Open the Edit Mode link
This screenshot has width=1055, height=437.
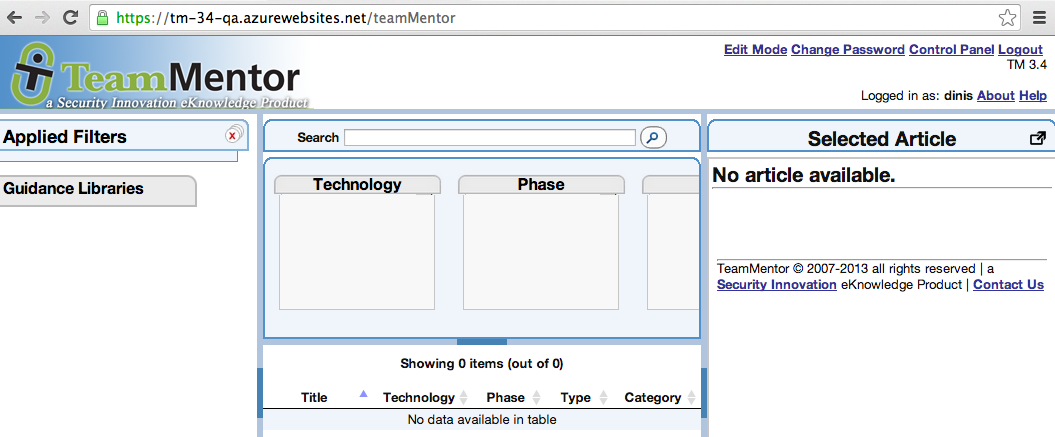tap(755, 50)
